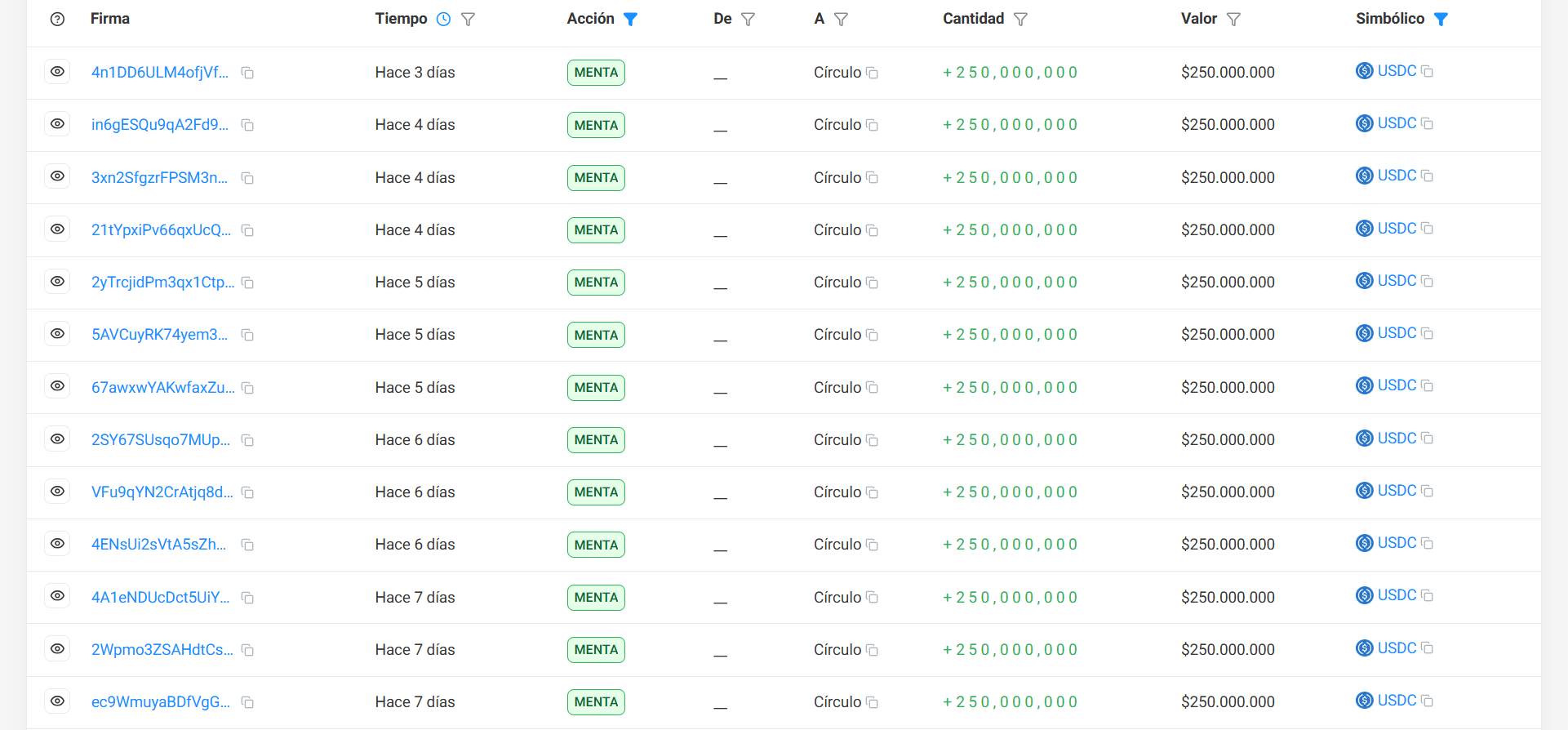The height and width of the screenshot is (730, 1568).
Task: Open the Simbólico column filter
Action: point(1441,19)
